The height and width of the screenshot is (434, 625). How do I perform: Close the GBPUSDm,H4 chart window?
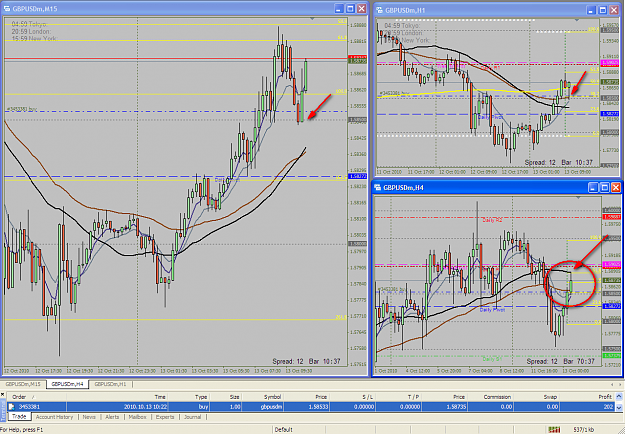616,187
